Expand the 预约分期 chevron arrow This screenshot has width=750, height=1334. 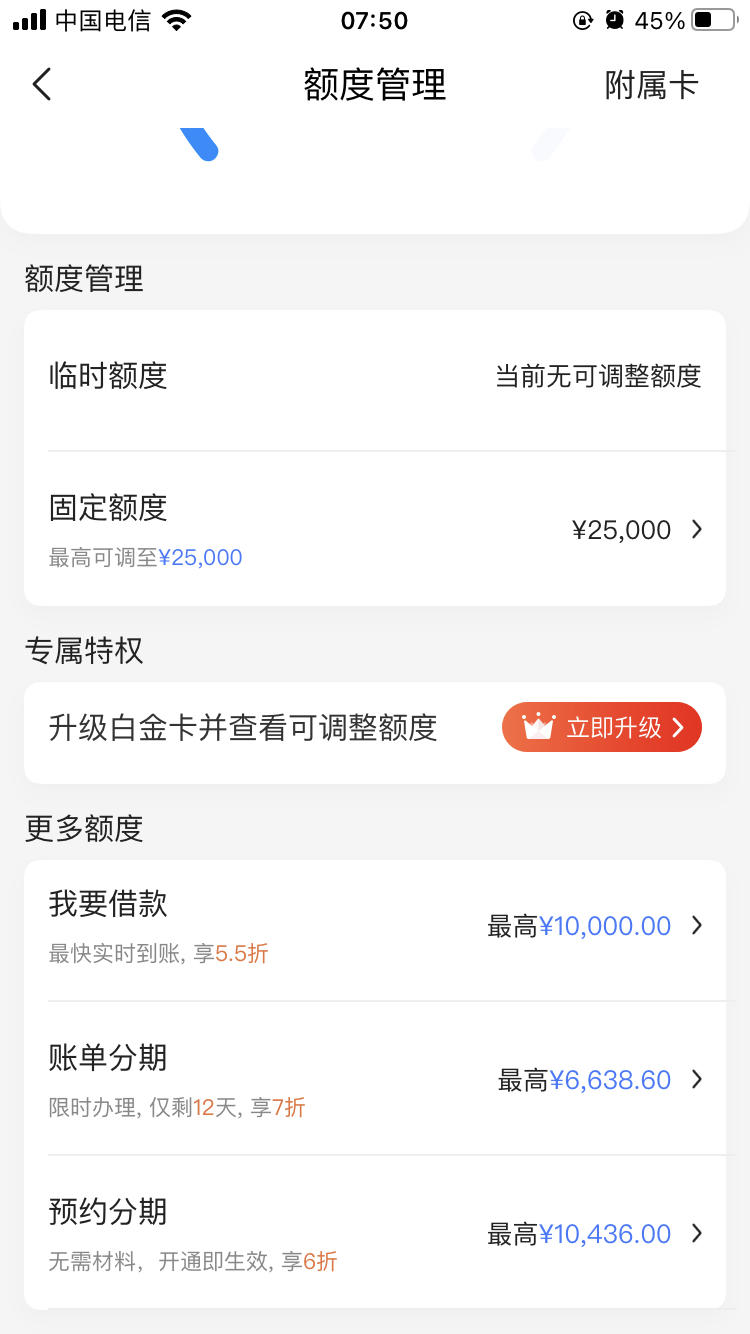click(x=697, y=1234)
